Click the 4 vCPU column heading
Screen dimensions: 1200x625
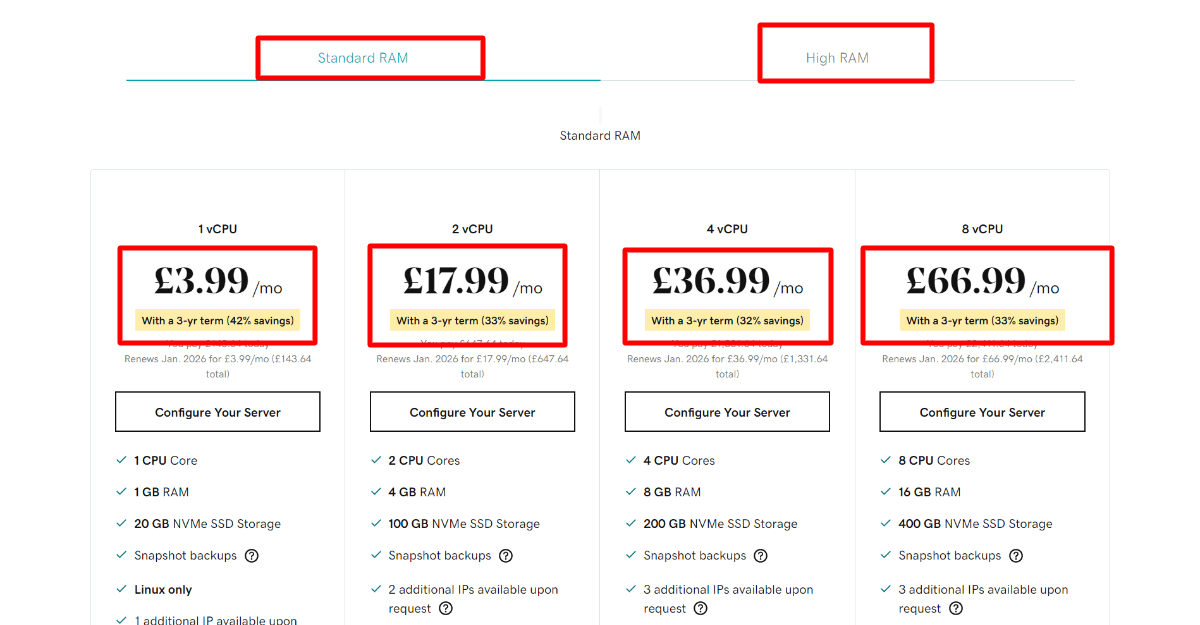click(x=727, y=228)
